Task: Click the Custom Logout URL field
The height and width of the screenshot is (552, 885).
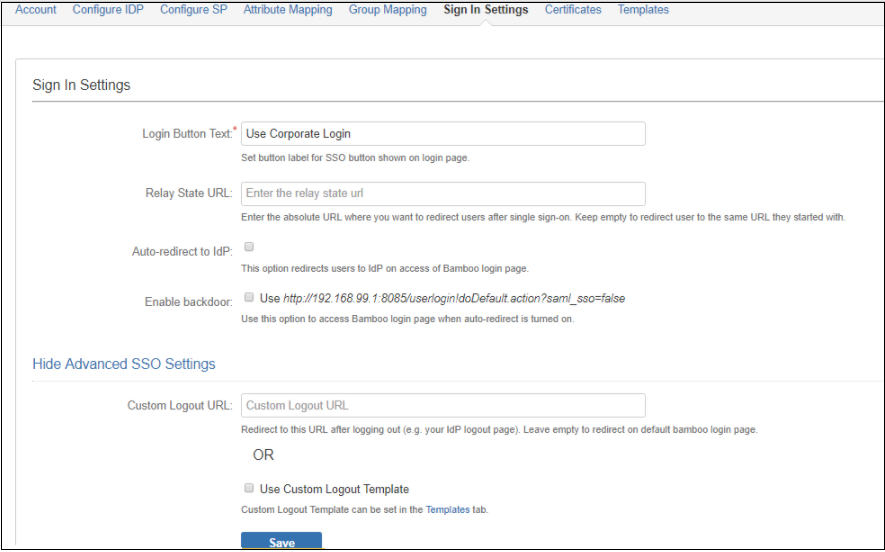Action: coord(443,405)
